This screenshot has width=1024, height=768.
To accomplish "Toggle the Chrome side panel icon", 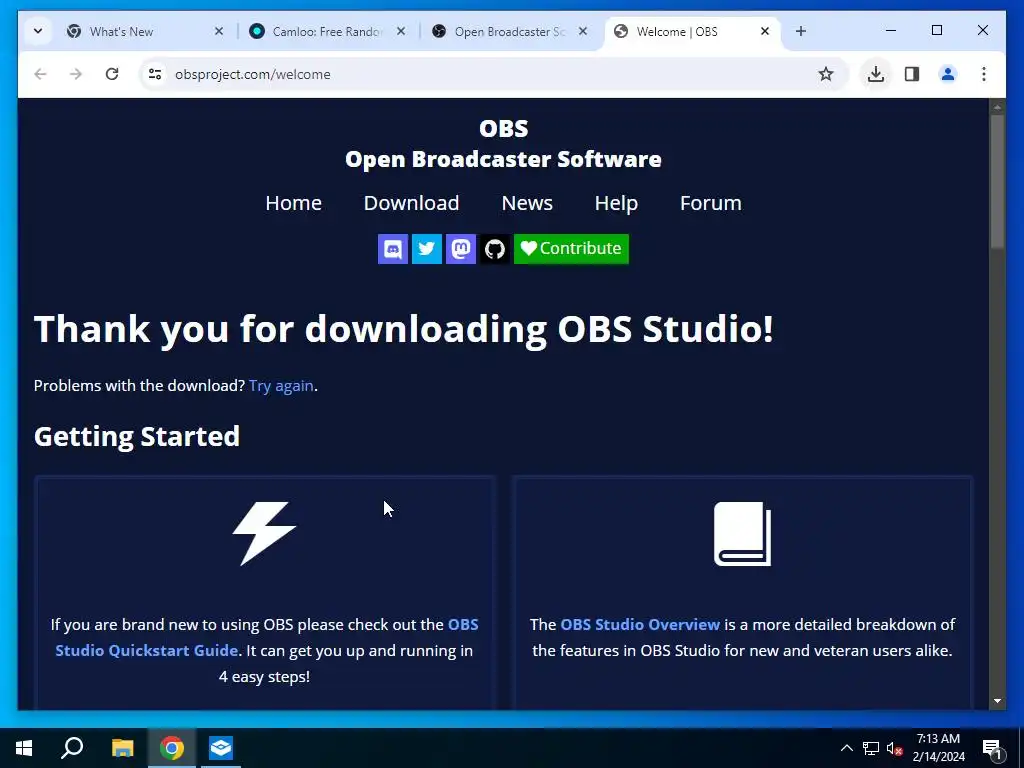I will point(912,74).
